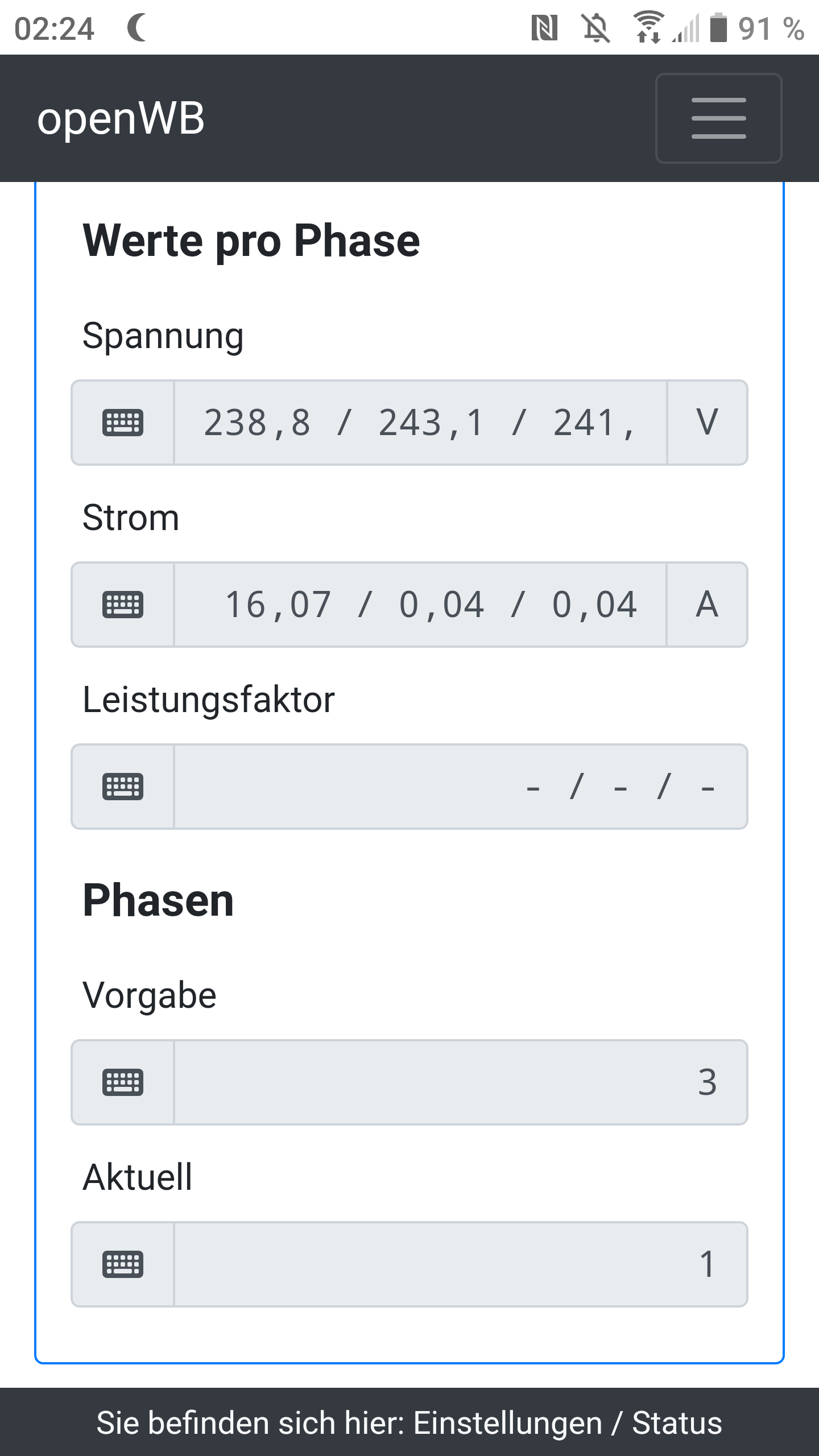This screenshot has width=819, height=1456.
Task: Open the hamburger navigation menu
Action: (718, 118)
